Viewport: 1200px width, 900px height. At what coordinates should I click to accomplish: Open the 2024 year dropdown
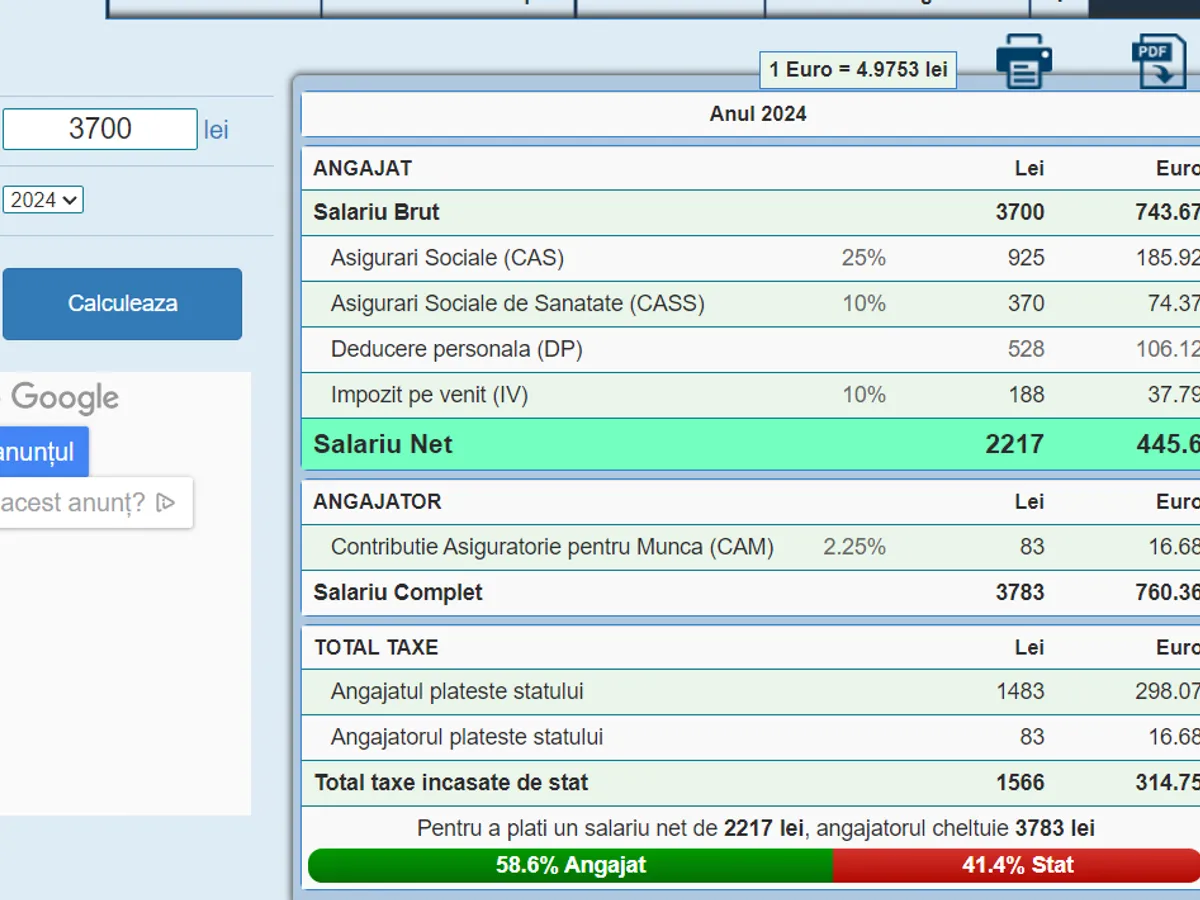pos(43,200)
